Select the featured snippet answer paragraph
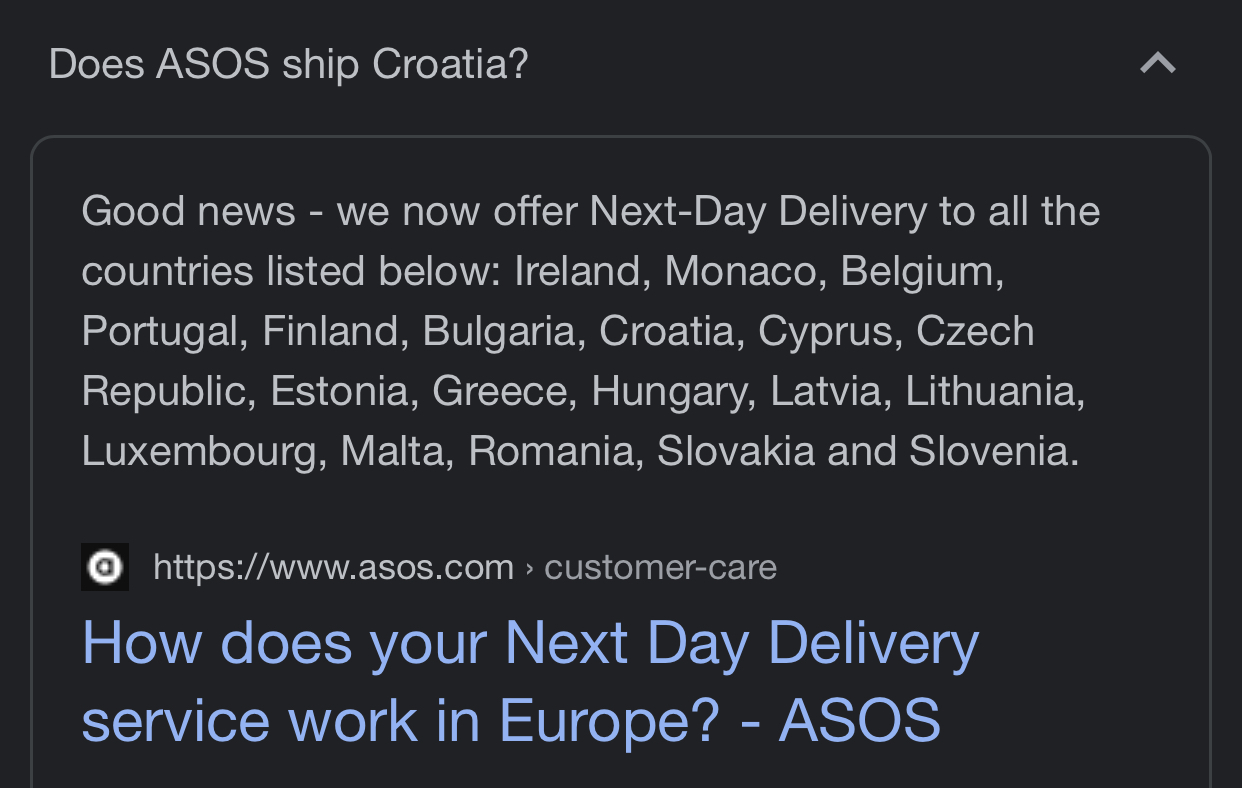 pos(591,331)
